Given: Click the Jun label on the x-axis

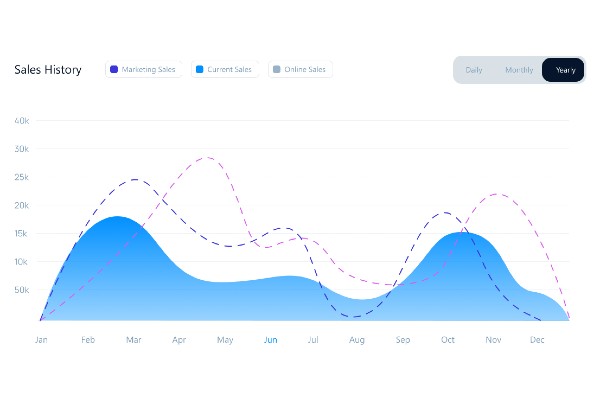Looking at the screenshot, I should 270,340.
